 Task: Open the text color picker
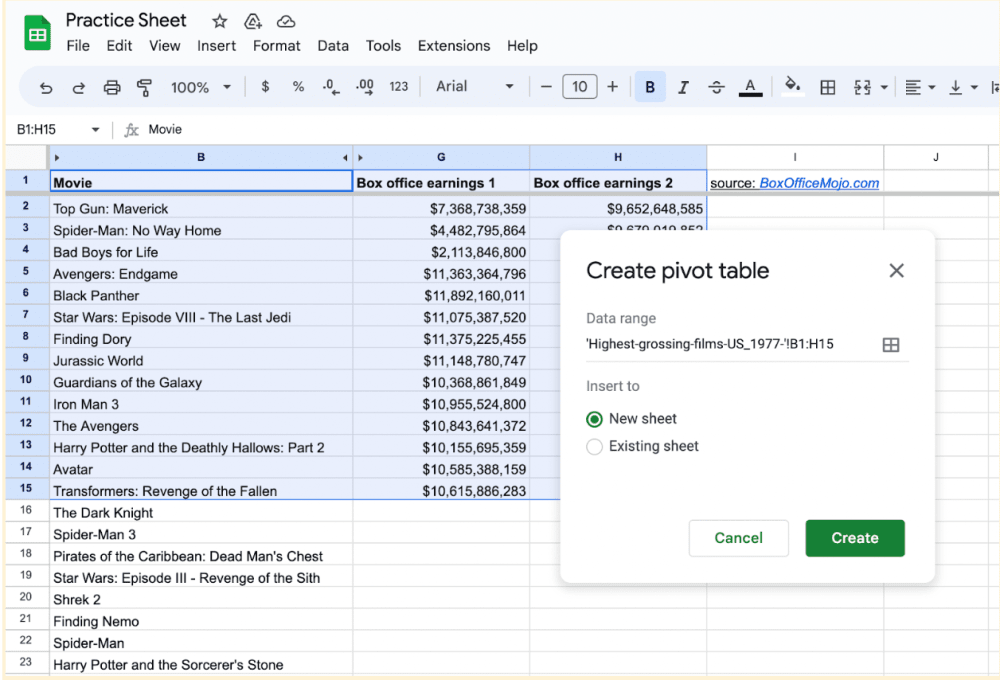750,87
